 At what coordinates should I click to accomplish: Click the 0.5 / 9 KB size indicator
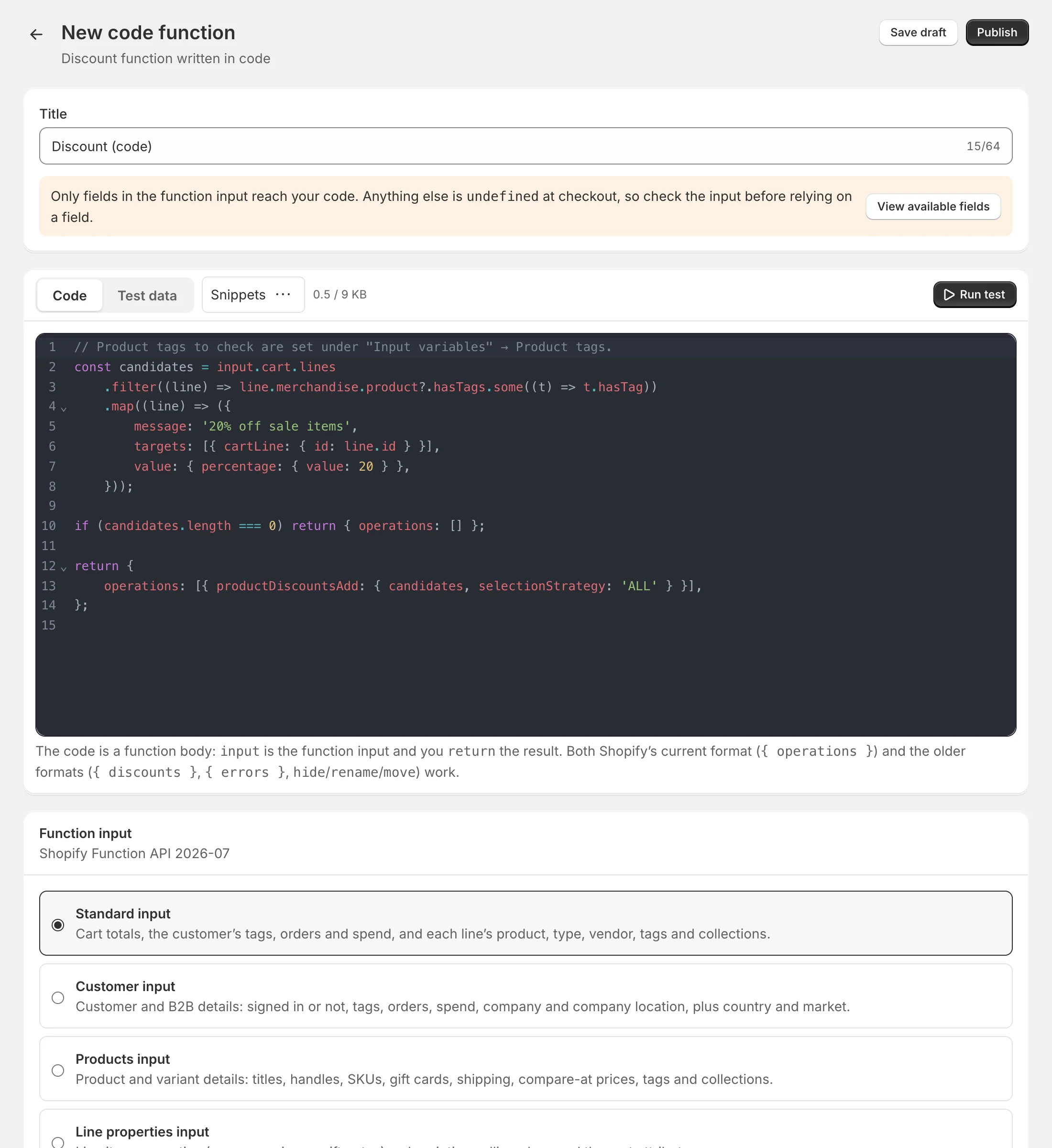[340, 294]
